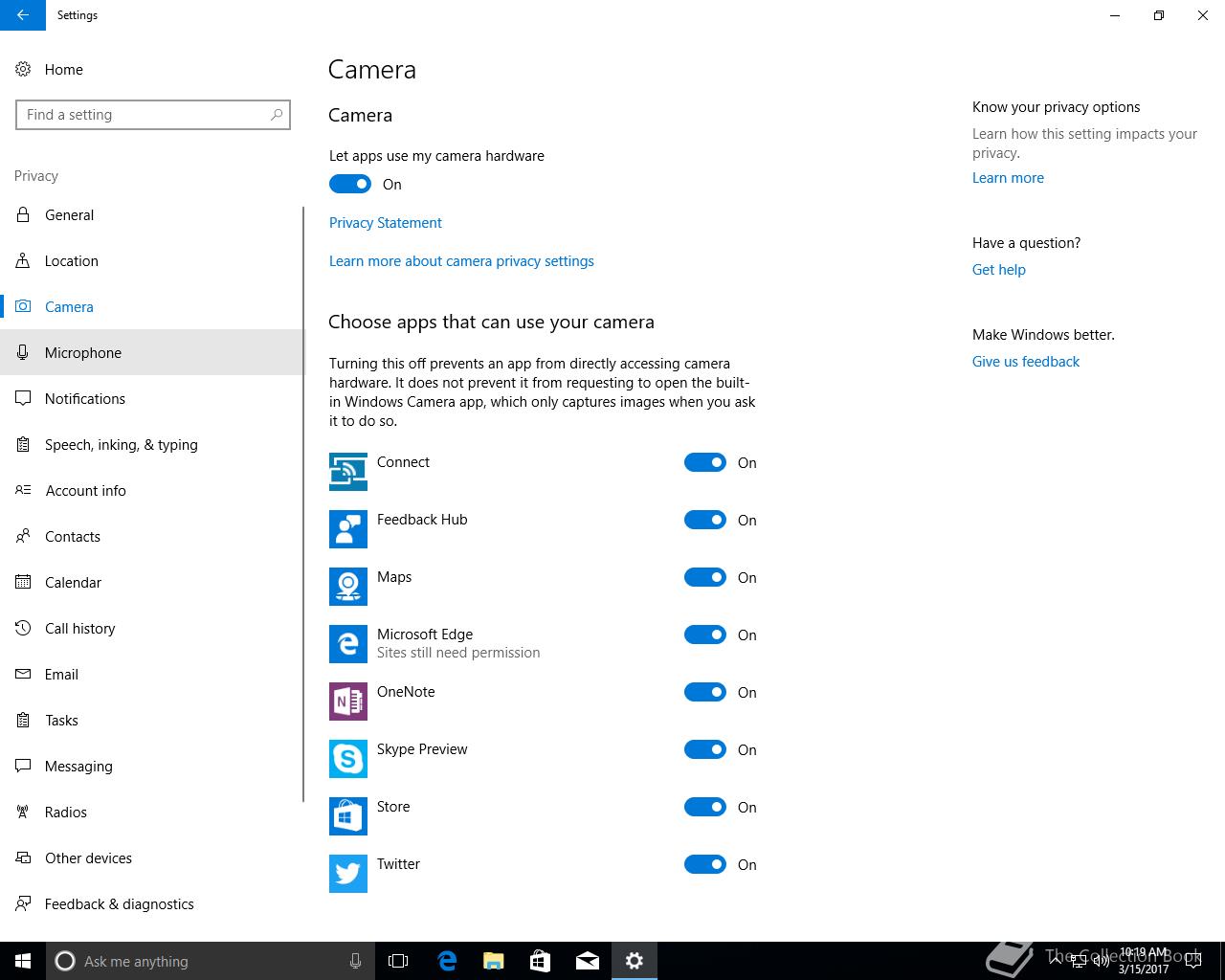Viewport: 1225px width, 980px height.
Task: Open the Home gear icon
Action: tap(23, 69)
